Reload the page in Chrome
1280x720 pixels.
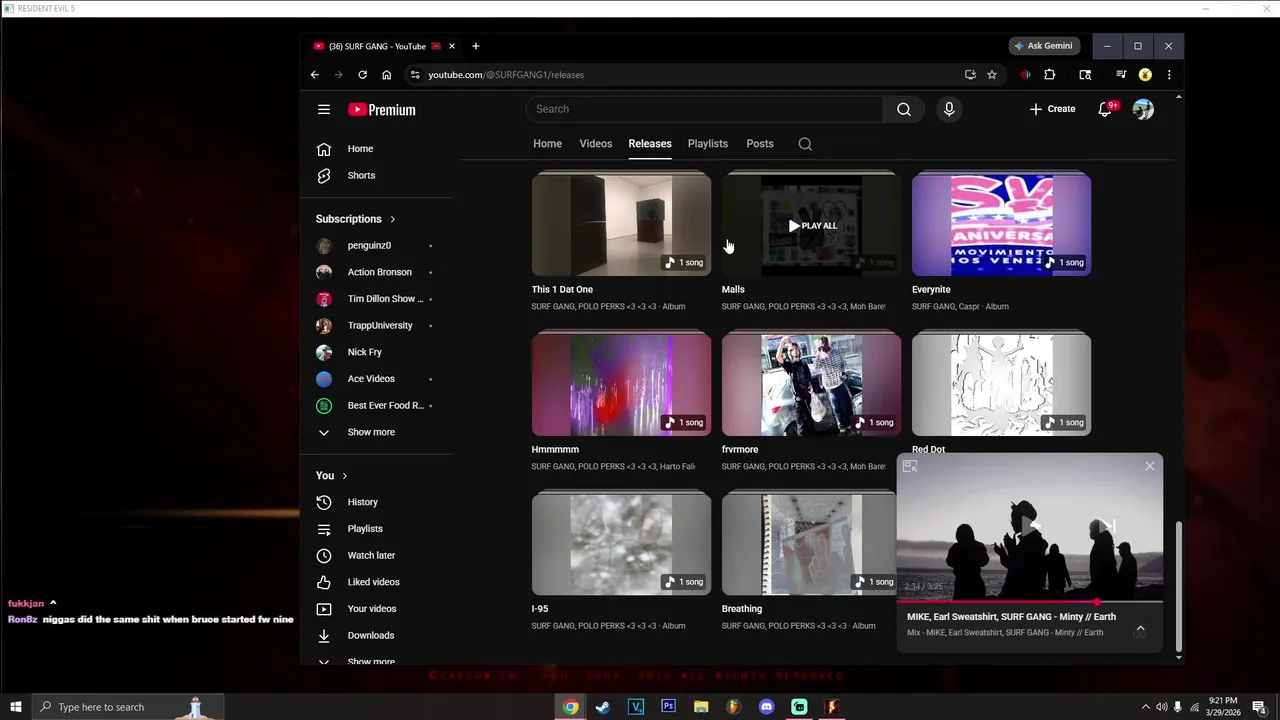pyautogui.click(x=362, y=75)
